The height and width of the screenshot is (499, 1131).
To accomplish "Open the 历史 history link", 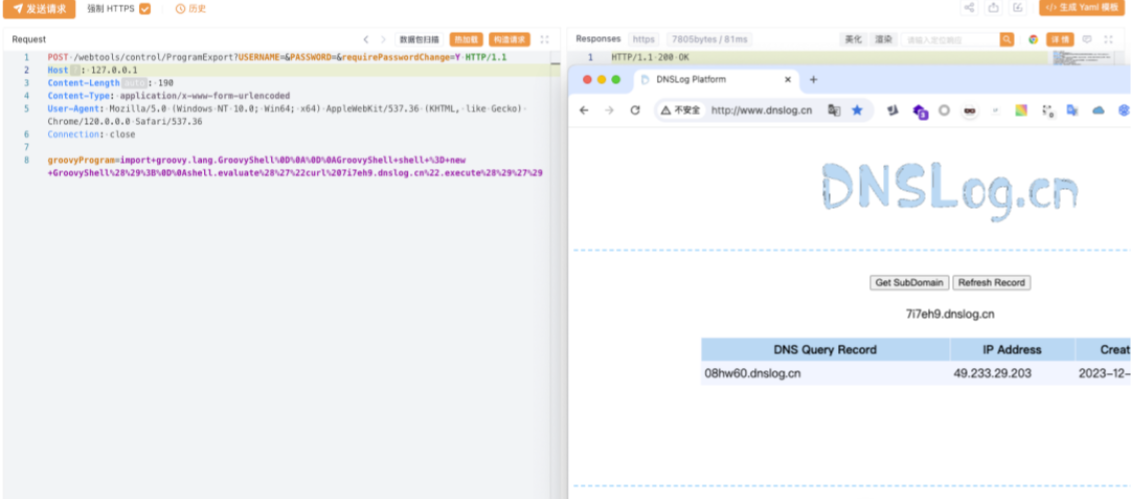I will [x=191, y=9].
